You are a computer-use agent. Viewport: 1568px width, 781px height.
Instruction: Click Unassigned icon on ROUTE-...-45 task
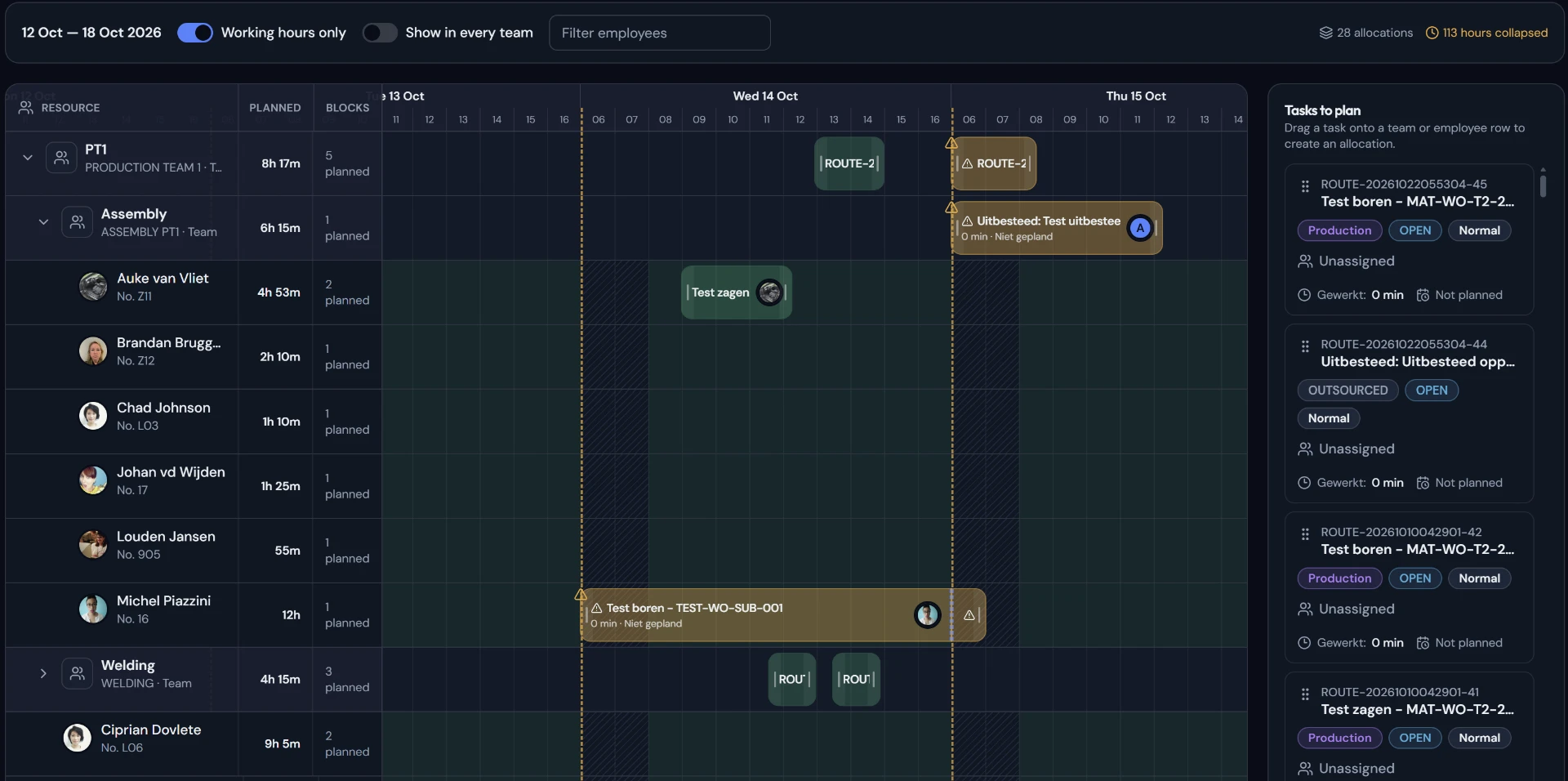point(1305,261)
